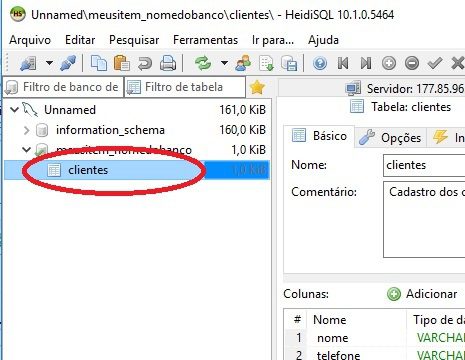This screenshot has width=465, height=360.
Task: Click the Copy toolbar icon
Action: click(x=99, y=63)
